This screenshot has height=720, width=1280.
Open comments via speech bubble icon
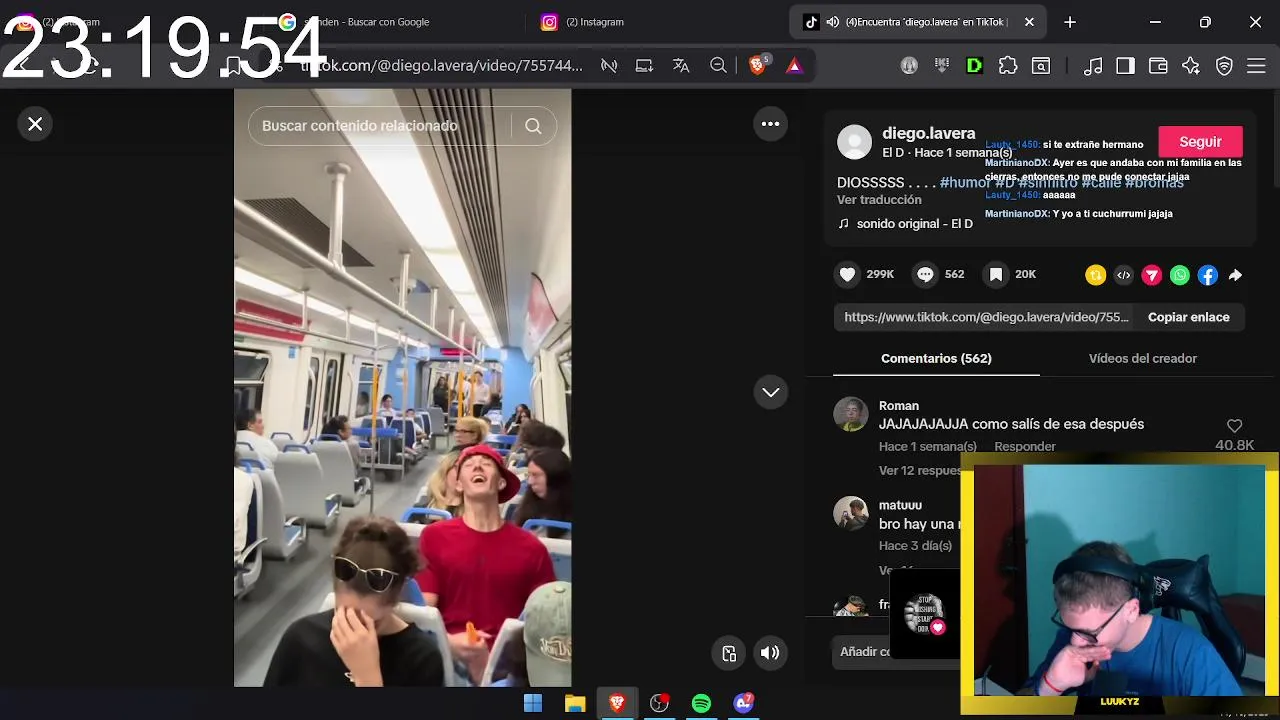(926, 274)
